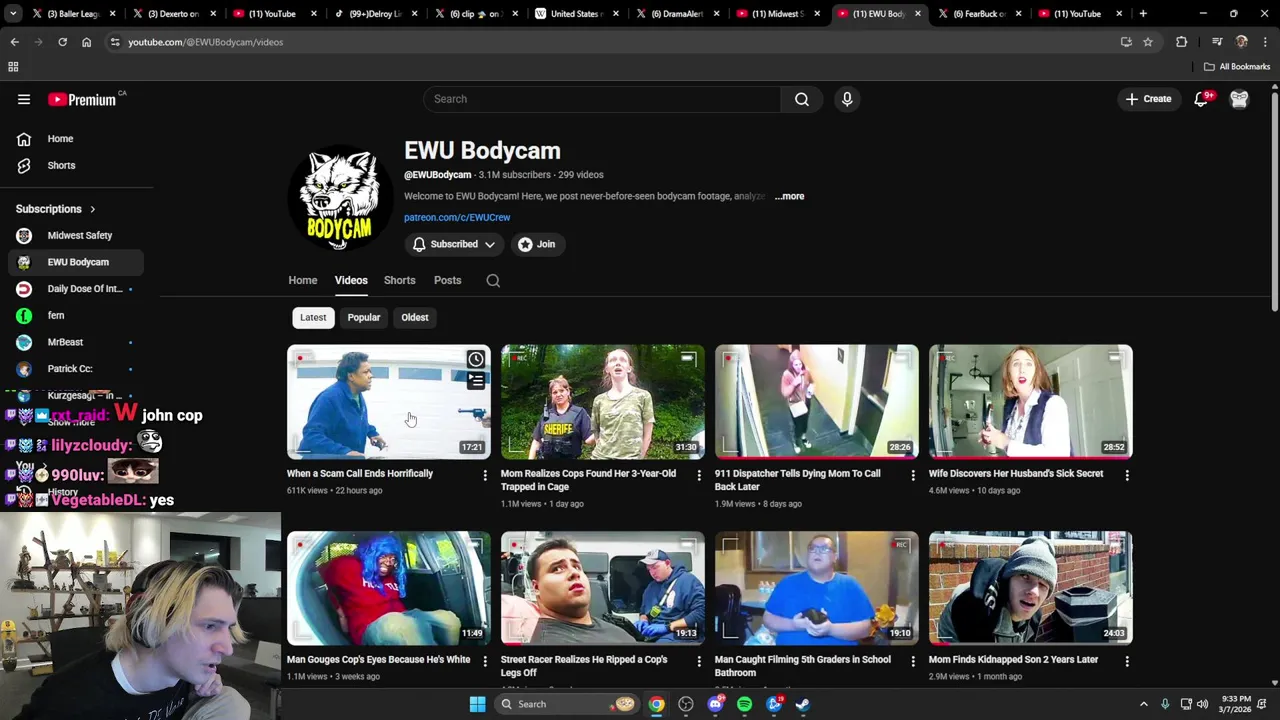Image resolution: width=1280 pixels, height=720 pixels.
Task: Click the browser home icon
Action: (x=86, y=42)
